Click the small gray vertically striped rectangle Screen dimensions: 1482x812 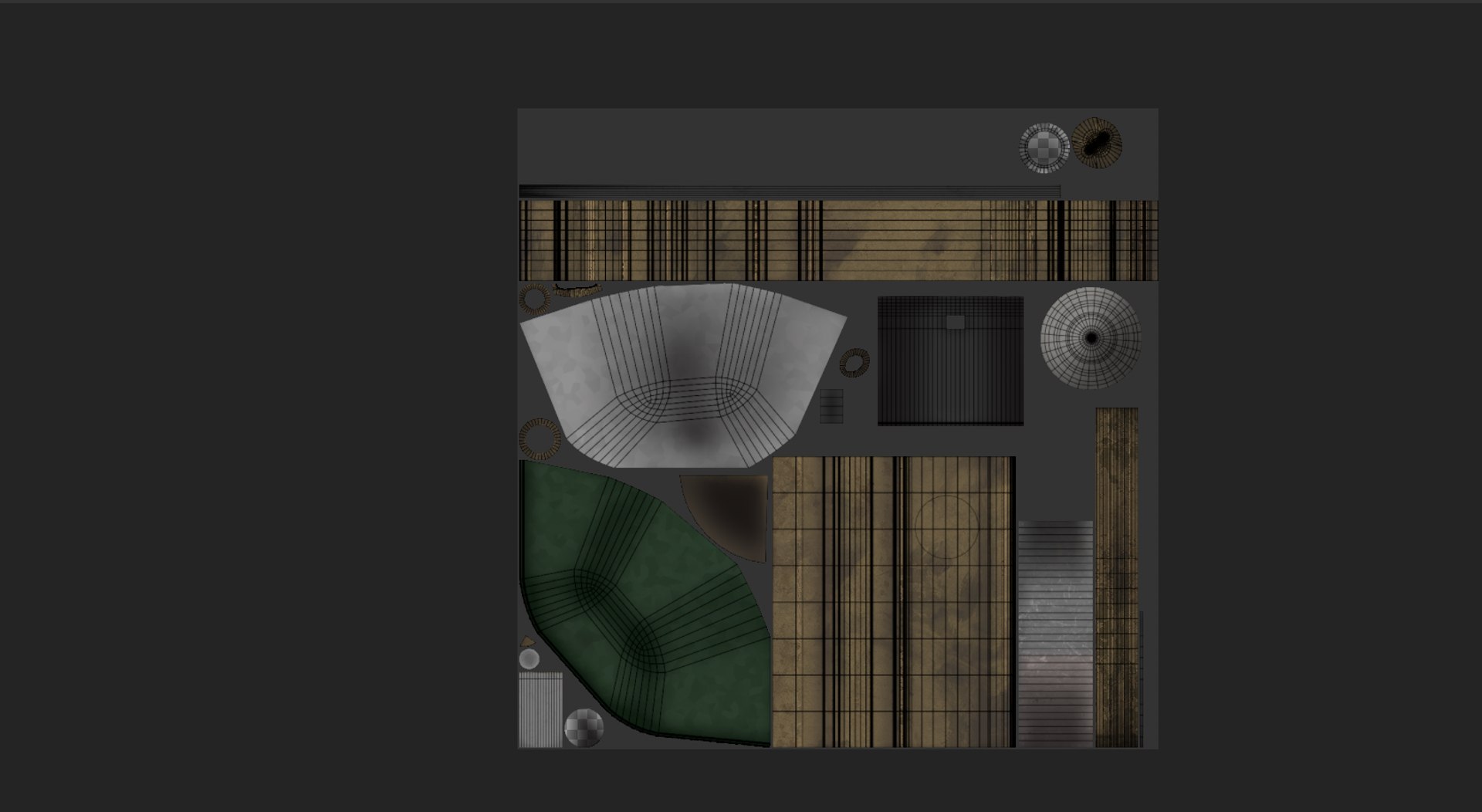pyautogui.click(x=540, y=709)
